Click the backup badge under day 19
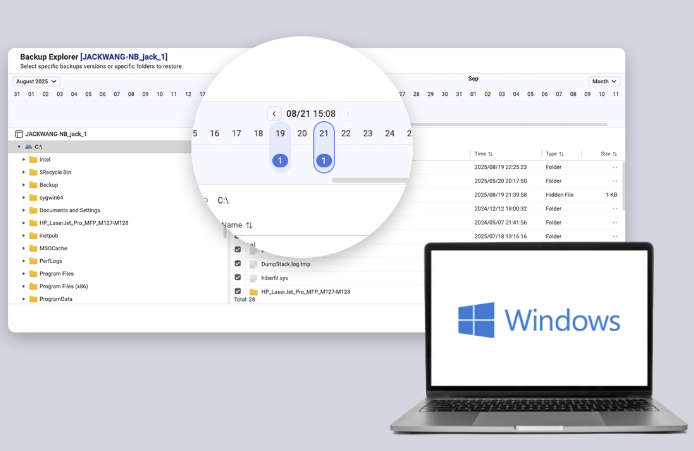This screenshot has width=694, height=451. (x=280, y=161)
